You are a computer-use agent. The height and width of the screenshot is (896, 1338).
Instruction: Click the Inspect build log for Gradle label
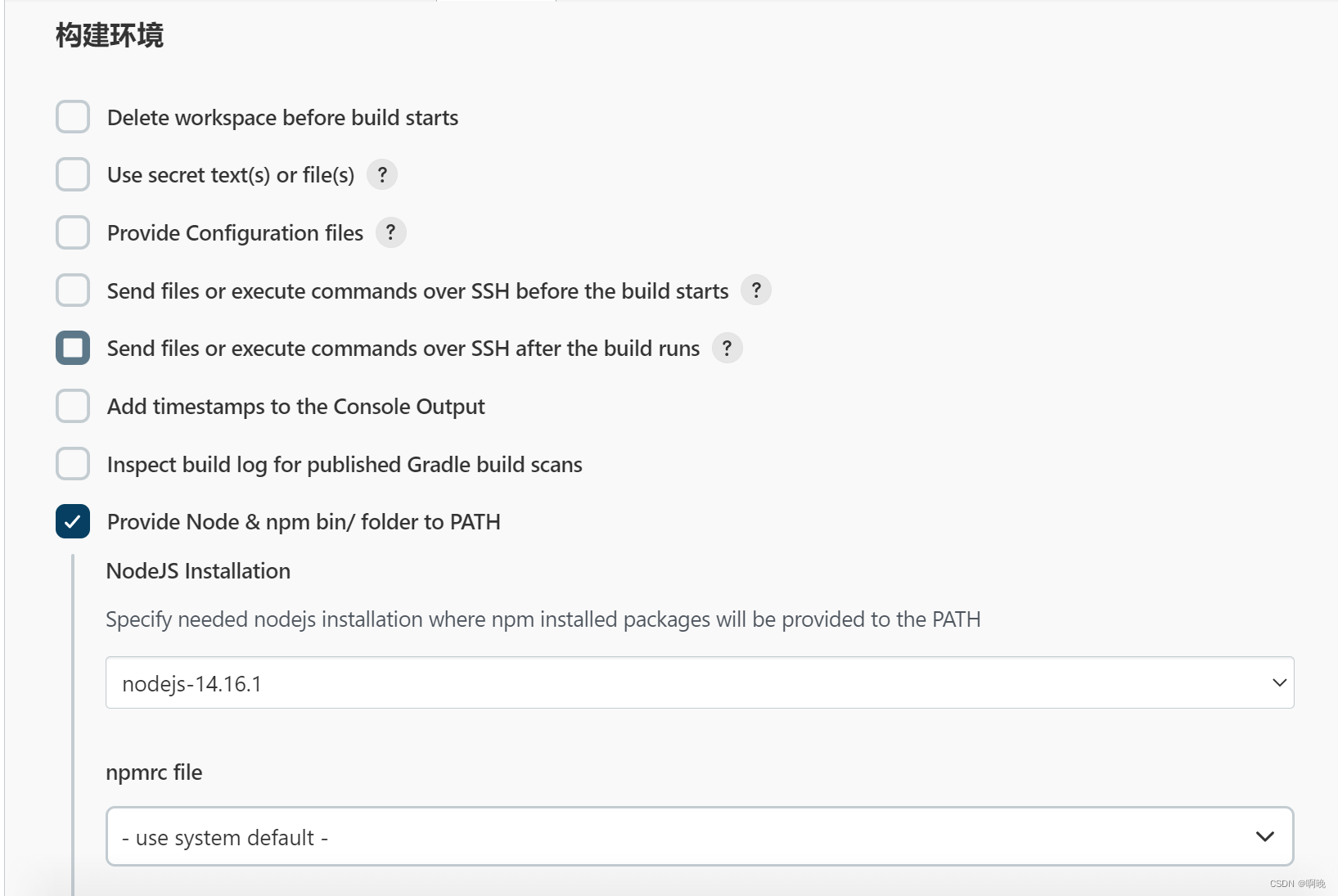345,465
